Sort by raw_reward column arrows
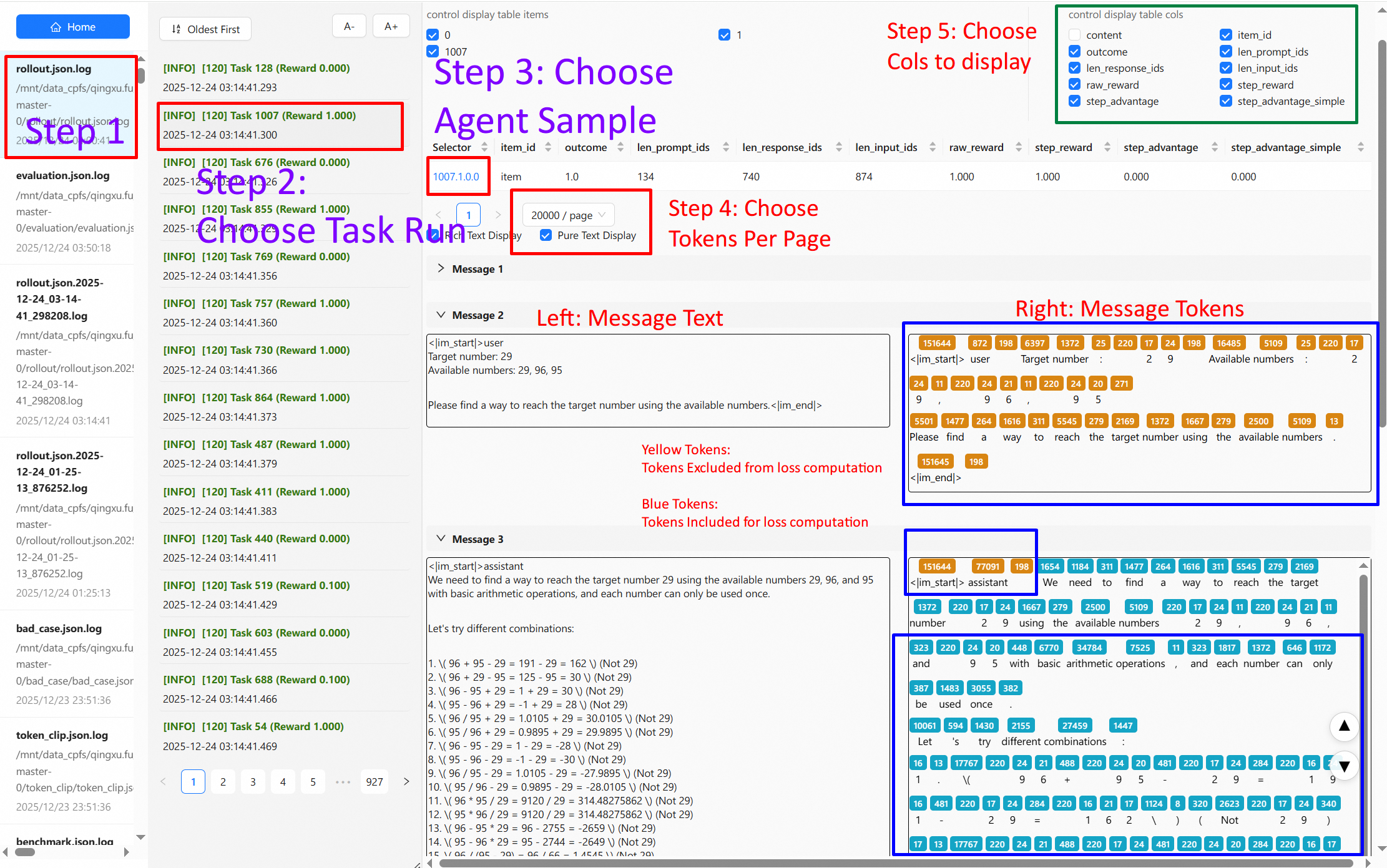The height and width of the screenshot is (868, 1387). 1018,147
